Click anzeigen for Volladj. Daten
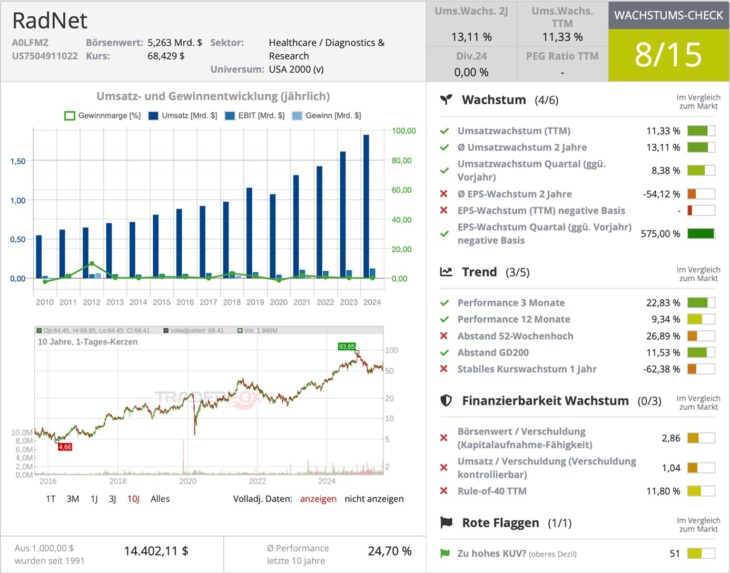The image size is (730, 573). tap(318, 499)
